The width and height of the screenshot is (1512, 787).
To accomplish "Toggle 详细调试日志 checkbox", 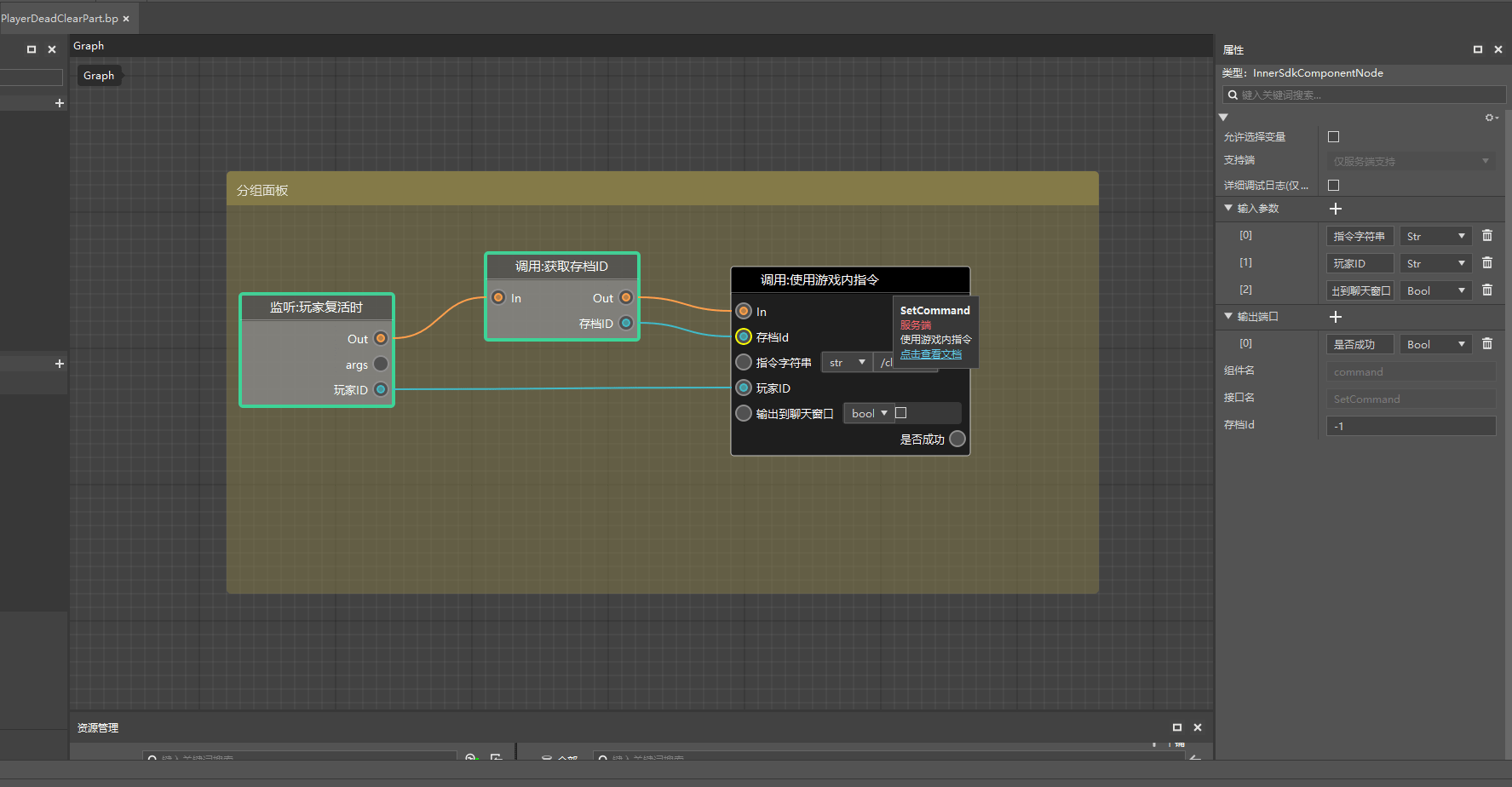I will (1334, 185).
